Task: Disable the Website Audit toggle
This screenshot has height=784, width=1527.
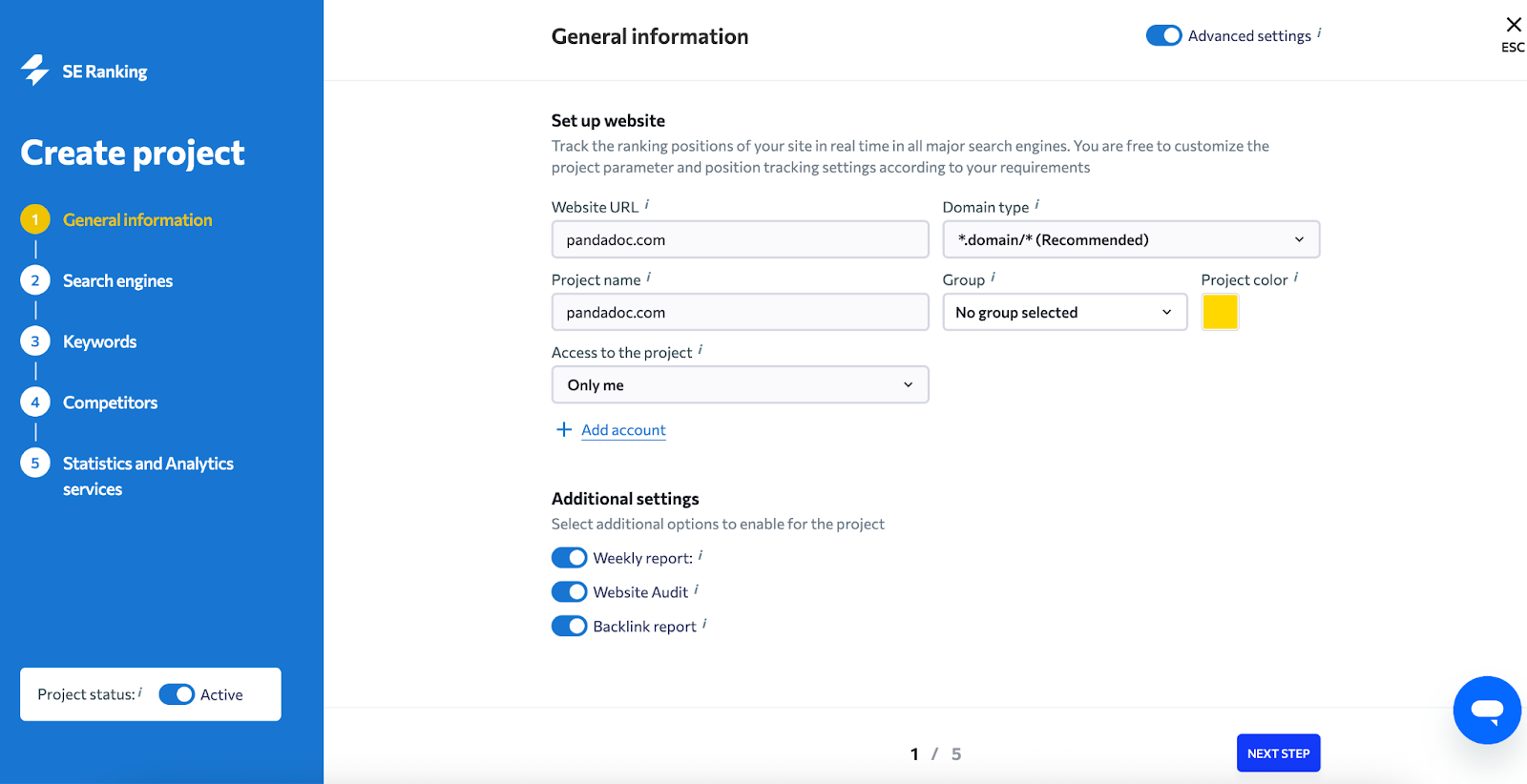Action: [570, 592]
